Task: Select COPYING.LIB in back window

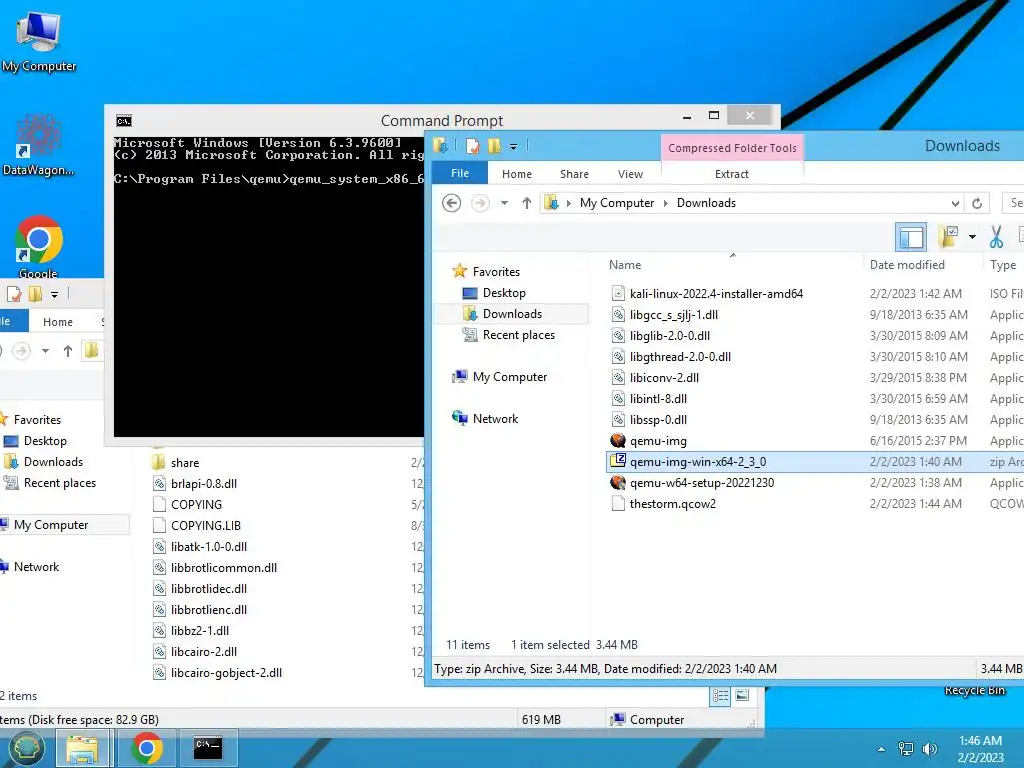Action: click(205, 525)
